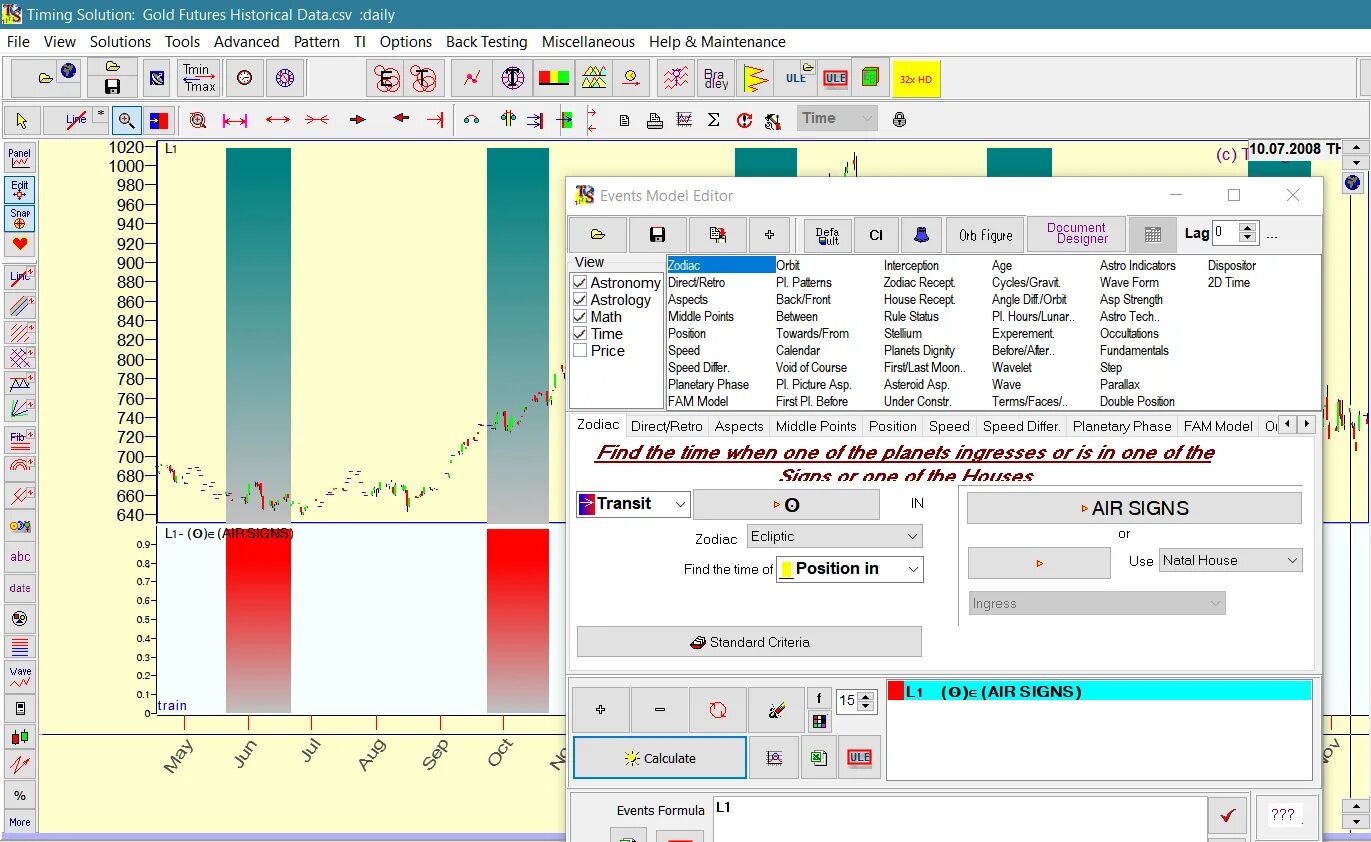Screen dimensions: 1371x842
Task: Uncheck the Astronomy view checkbox
Action: (x=580, y=283)
